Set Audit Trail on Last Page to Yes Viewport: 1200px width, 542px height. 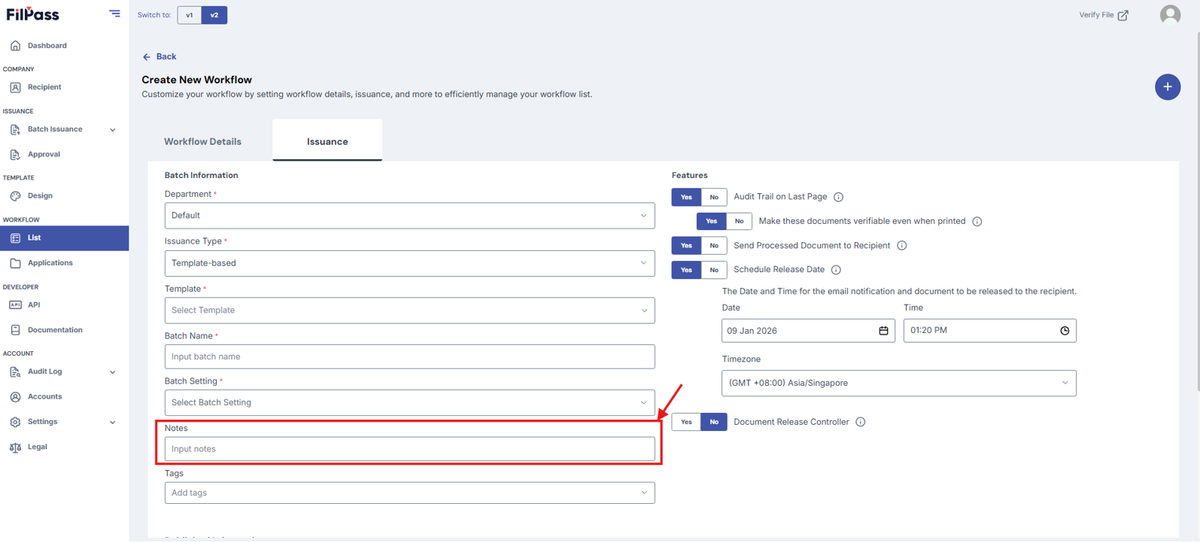(686, 197)
